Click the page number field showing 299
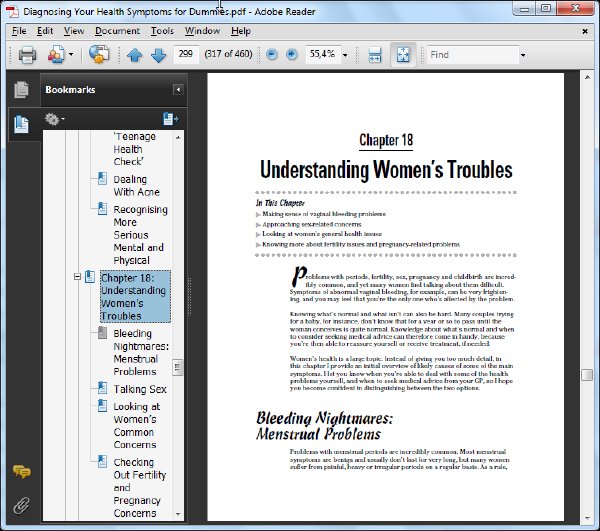600x531 pixels. tap(186, 54)
